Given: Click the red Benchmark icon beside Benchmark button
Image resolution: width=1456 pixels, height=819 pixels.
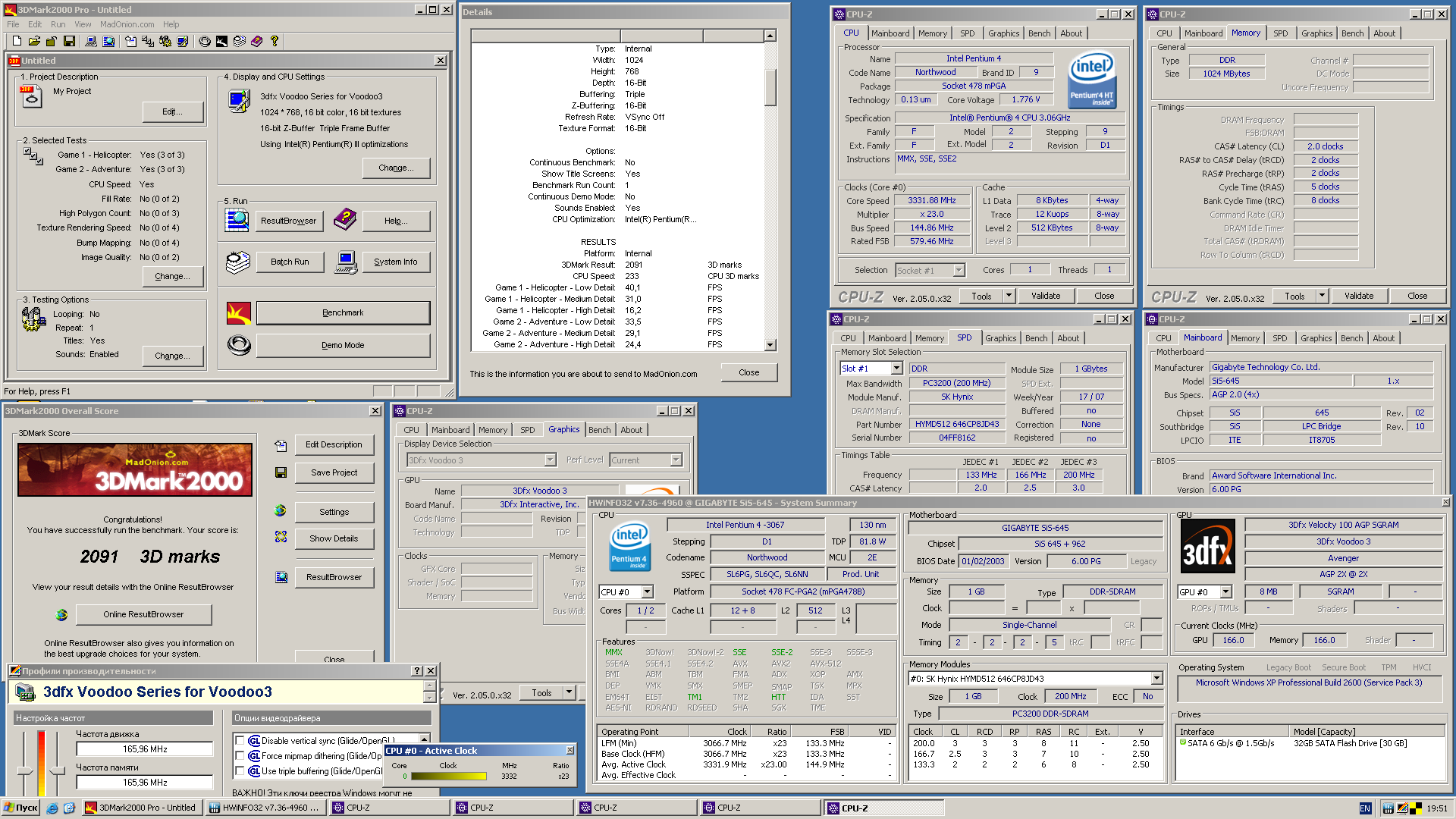Looking at the screenshot, I should (x=238, y=312).
